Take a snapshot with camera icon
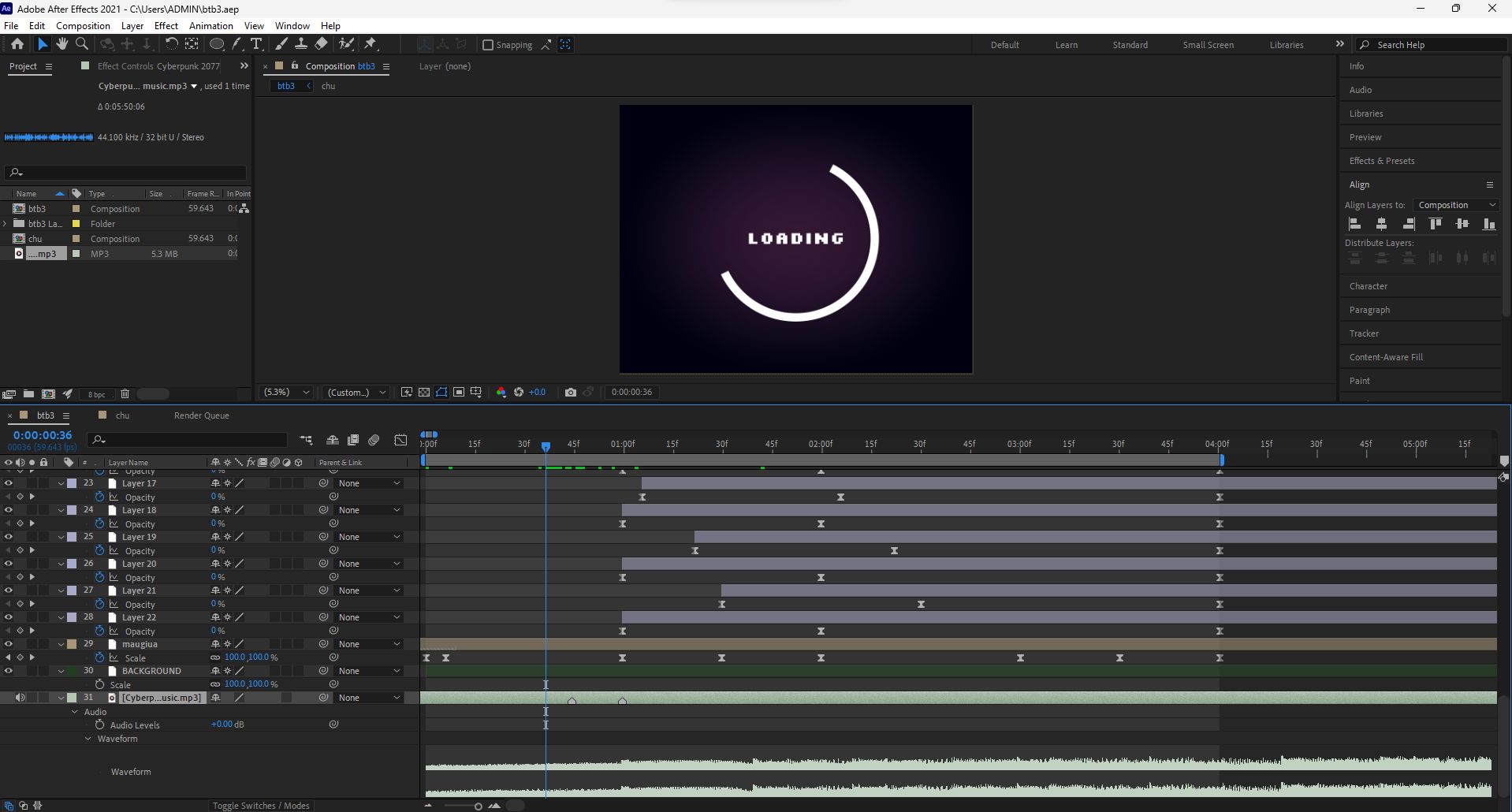This screenshot has height=812, width=1512. coord(571,392)
